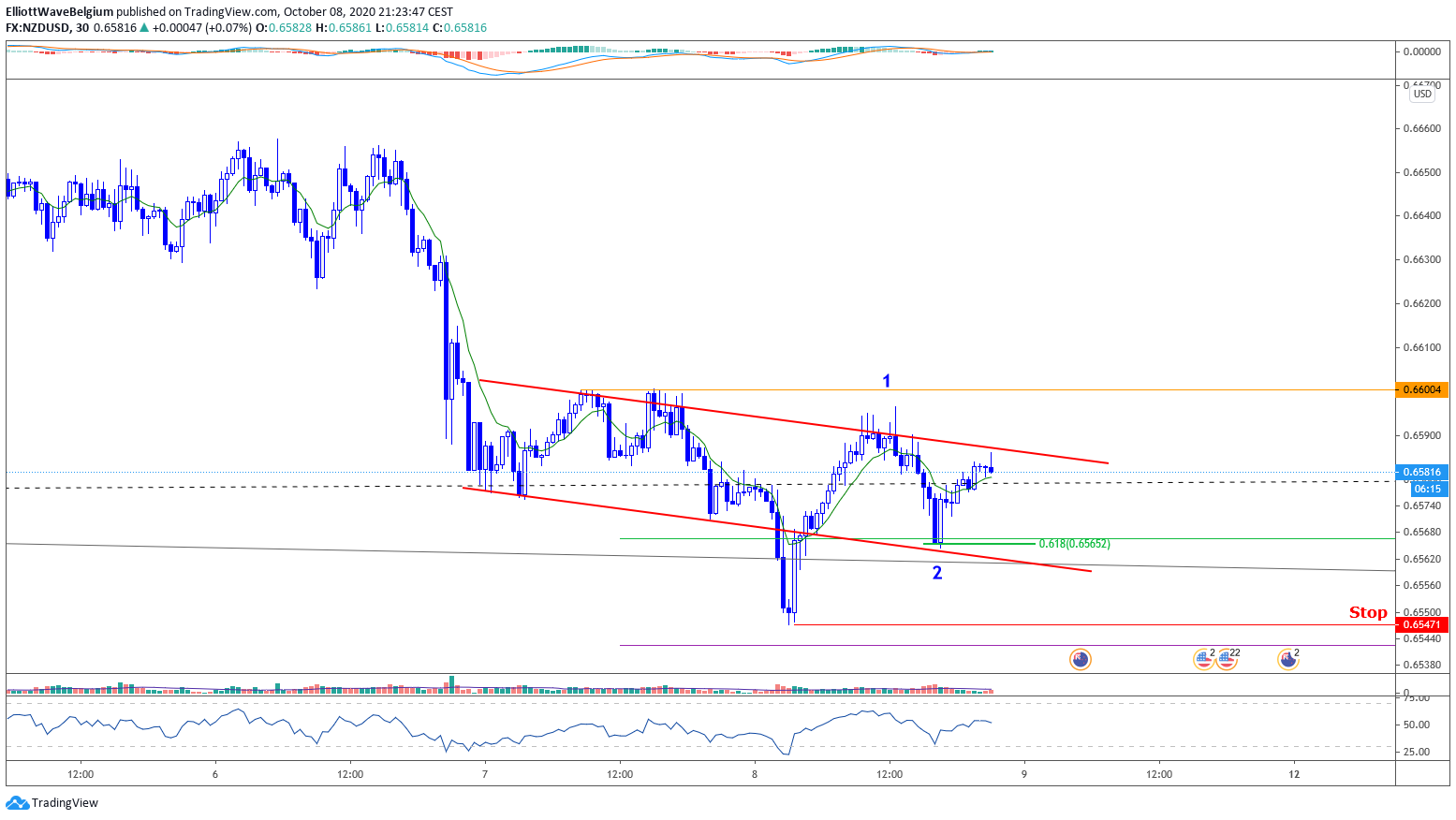Select the FX:NZDUSD symbol label
Image resolution: width=1456 pixels, height=820 pixels.
37,28
